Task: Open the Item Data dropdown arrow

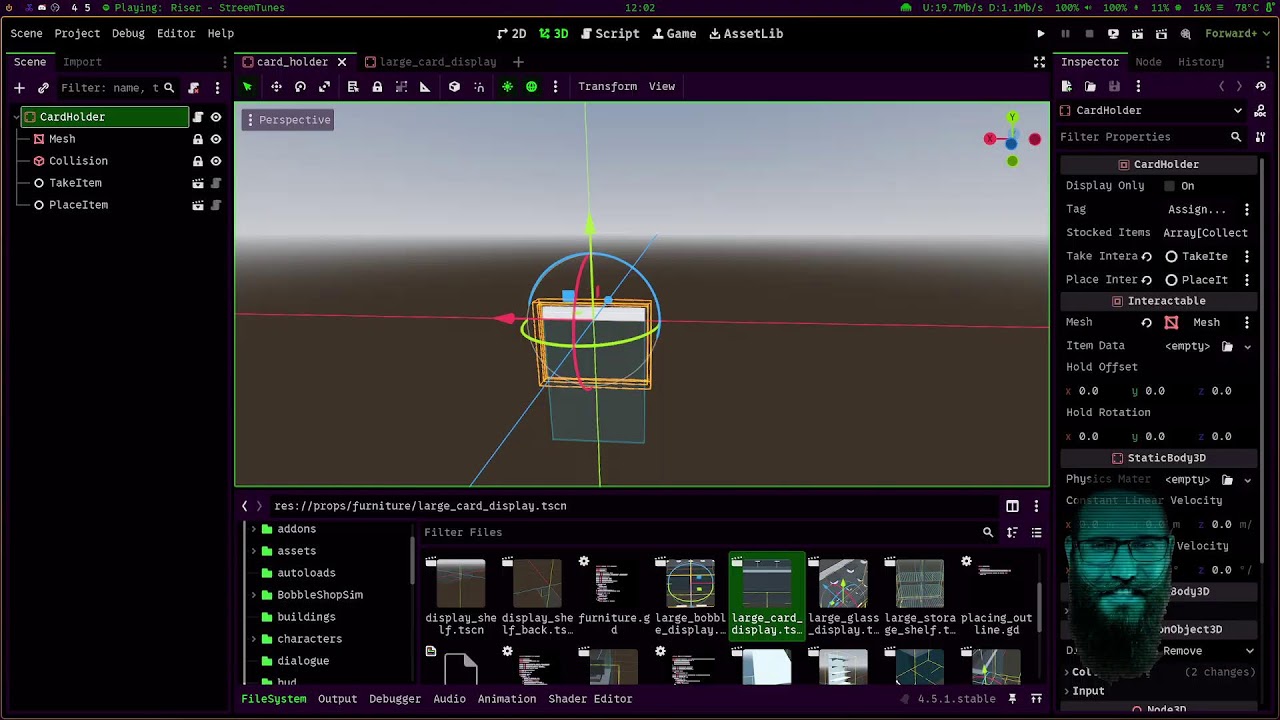Action: (1247, 347)
